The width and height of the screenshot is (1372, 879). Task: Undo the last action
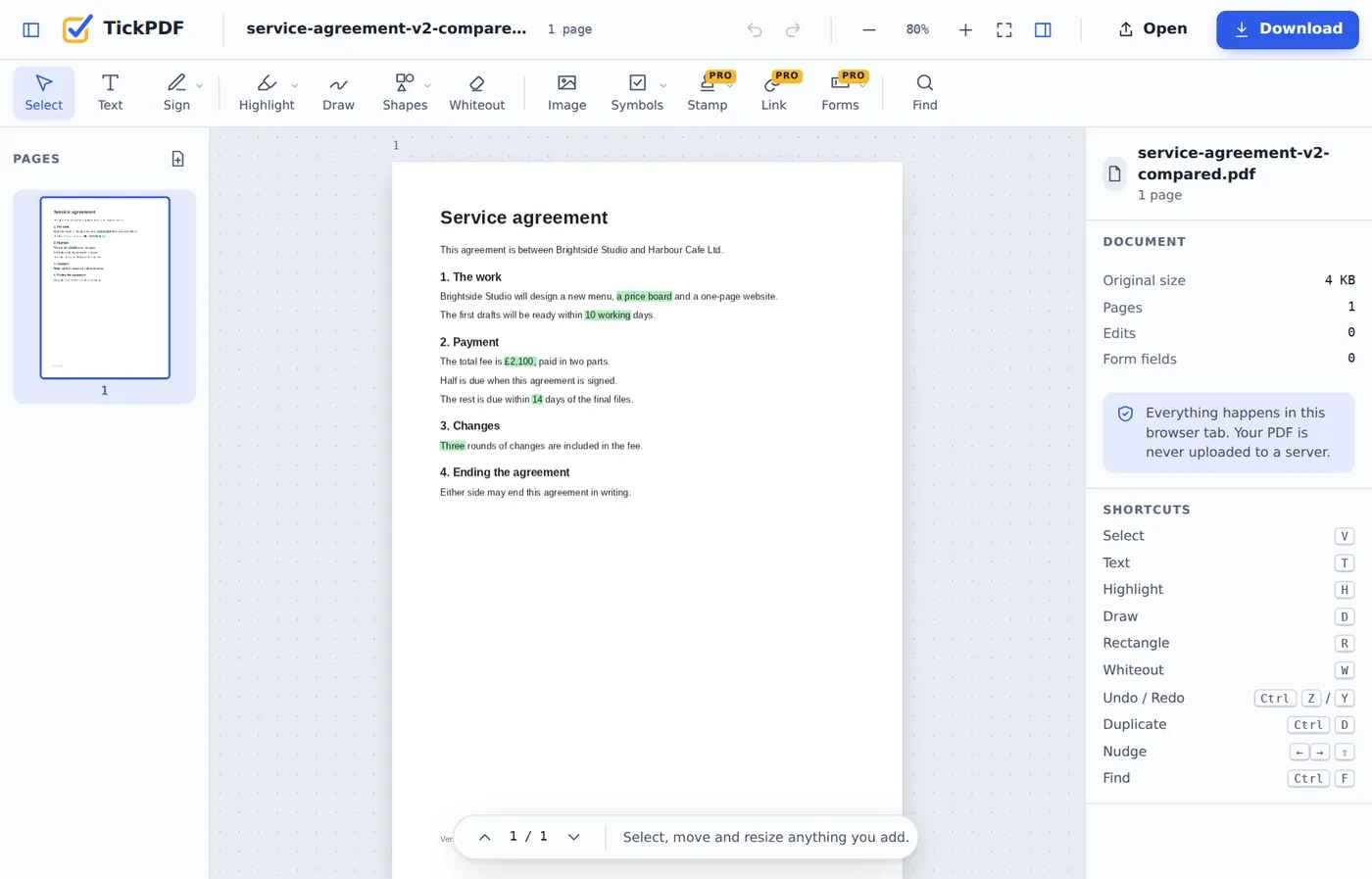point(755,29)
